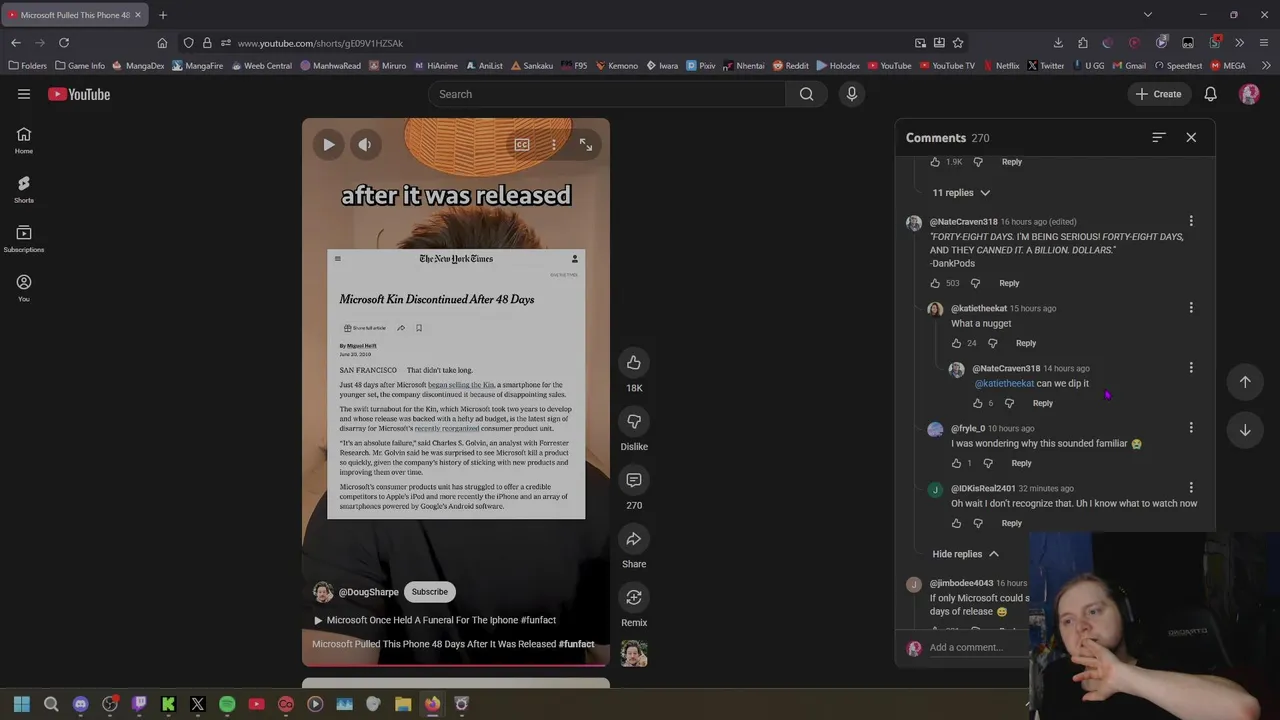Open comments button showing 270
This screenshot has width=1280, height=720.
(x=634, y=480)
